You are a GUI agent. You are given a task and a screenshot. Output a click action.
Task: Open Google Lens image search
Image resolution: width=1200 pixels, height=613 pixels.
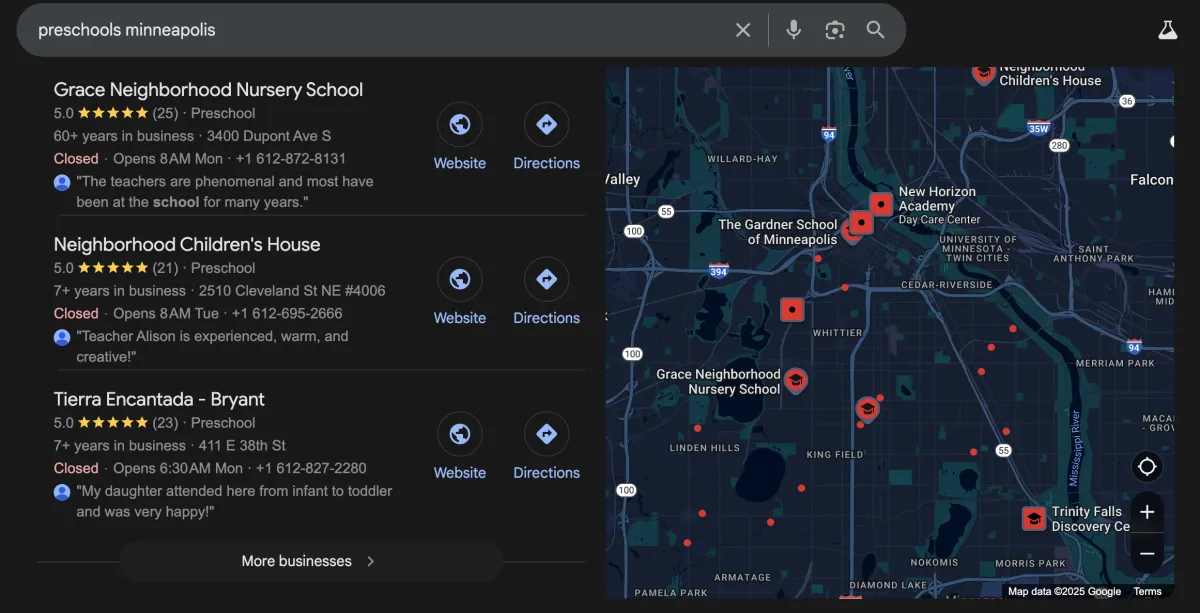pyautogui.click(x=835, y=30)
